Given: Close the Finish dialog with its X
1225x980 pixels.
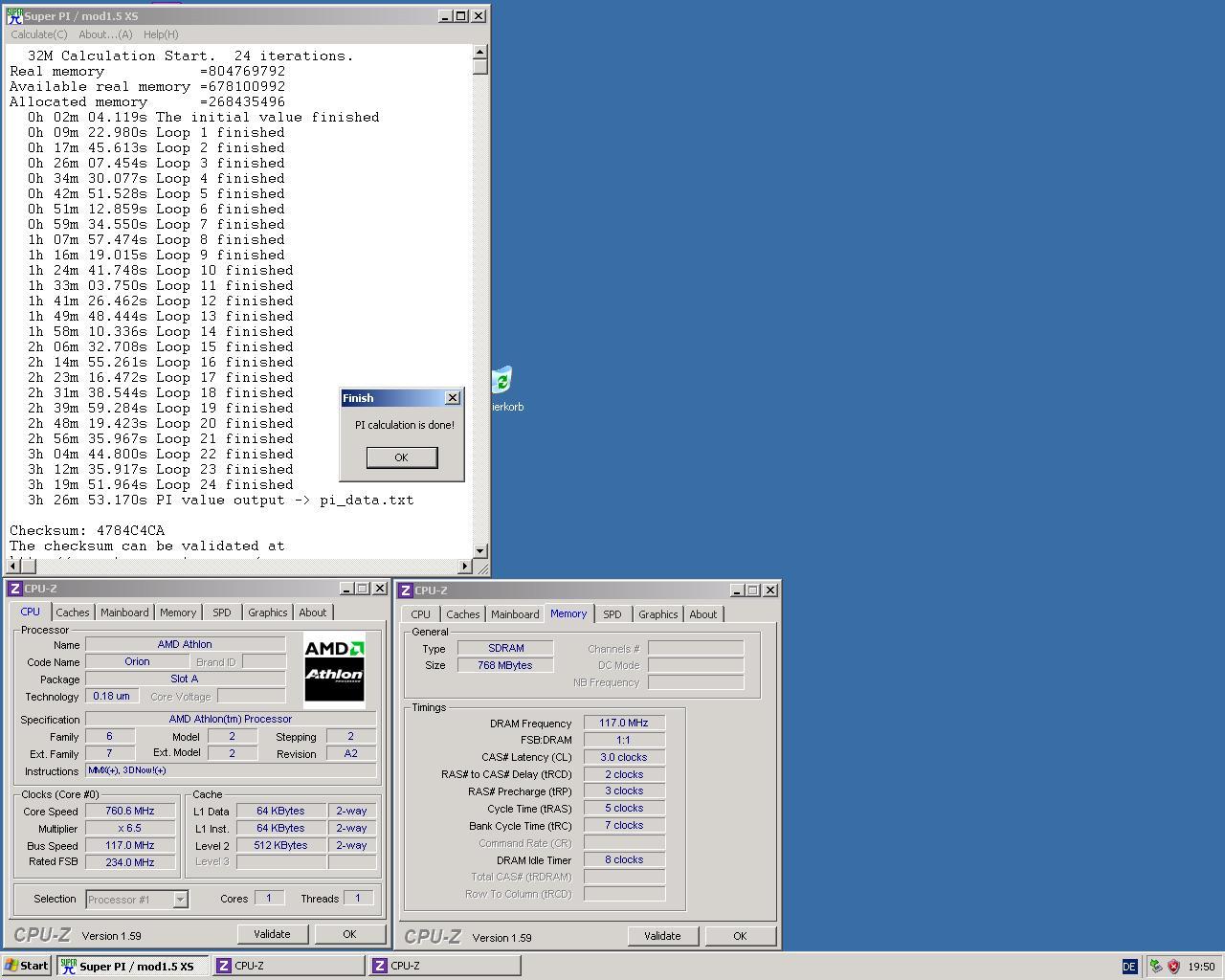Looking at the screenshot, I should click(x=453, y=398).
